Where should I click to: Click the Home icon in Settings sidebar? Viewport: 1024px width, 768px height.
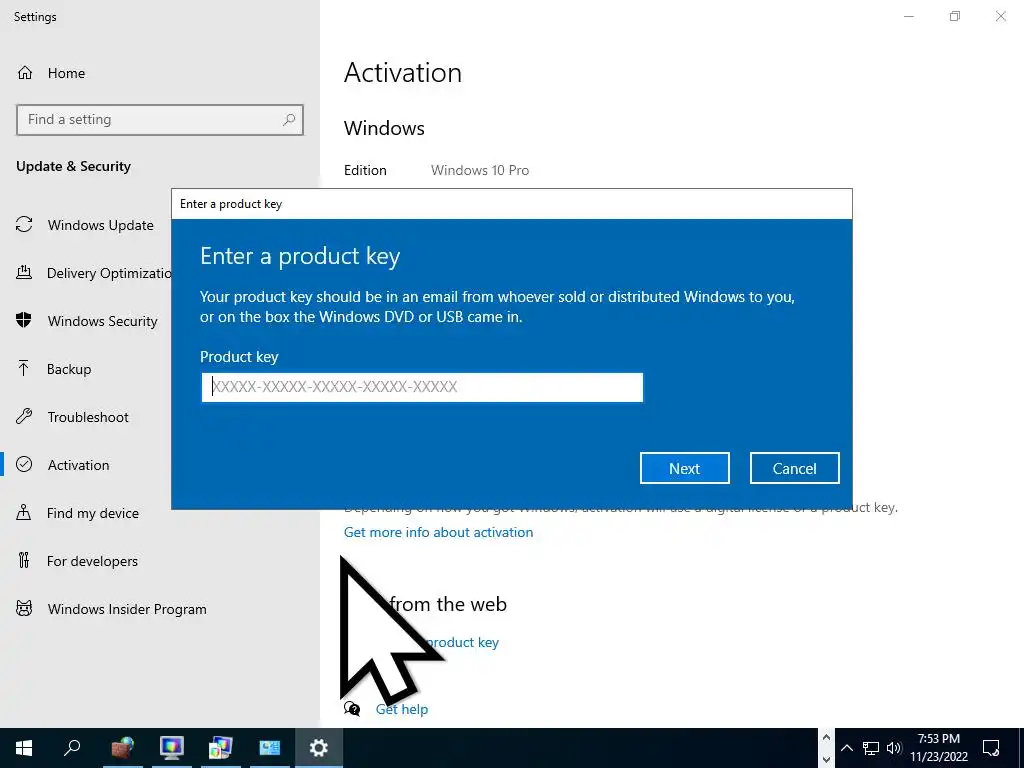25,72
